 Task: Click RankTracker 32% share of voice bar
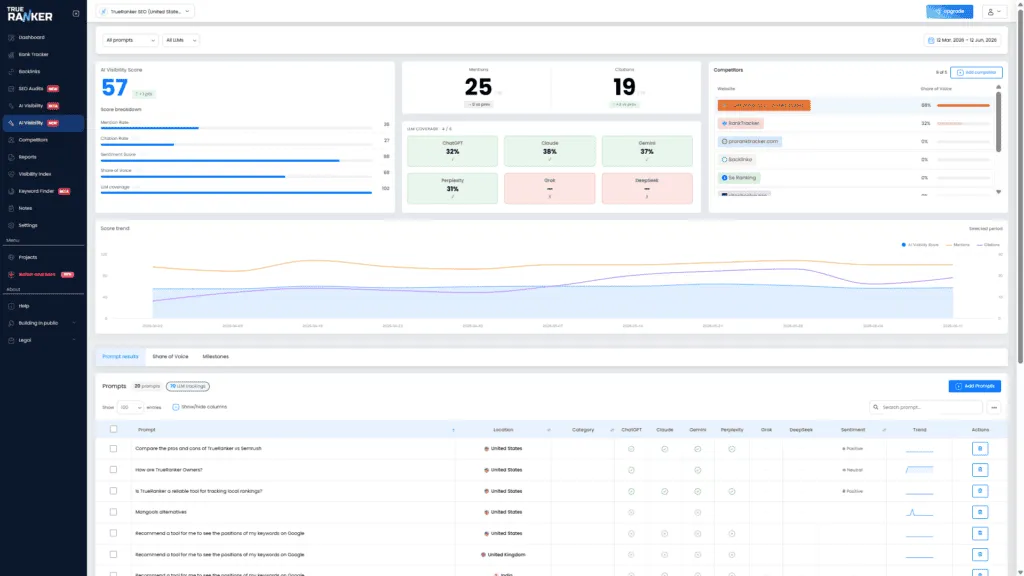tap(963, 123)
